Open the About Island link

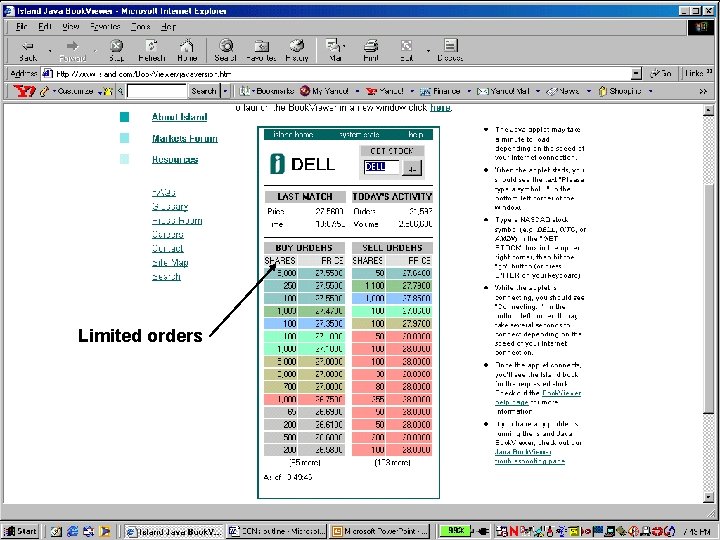pos(179,117)
